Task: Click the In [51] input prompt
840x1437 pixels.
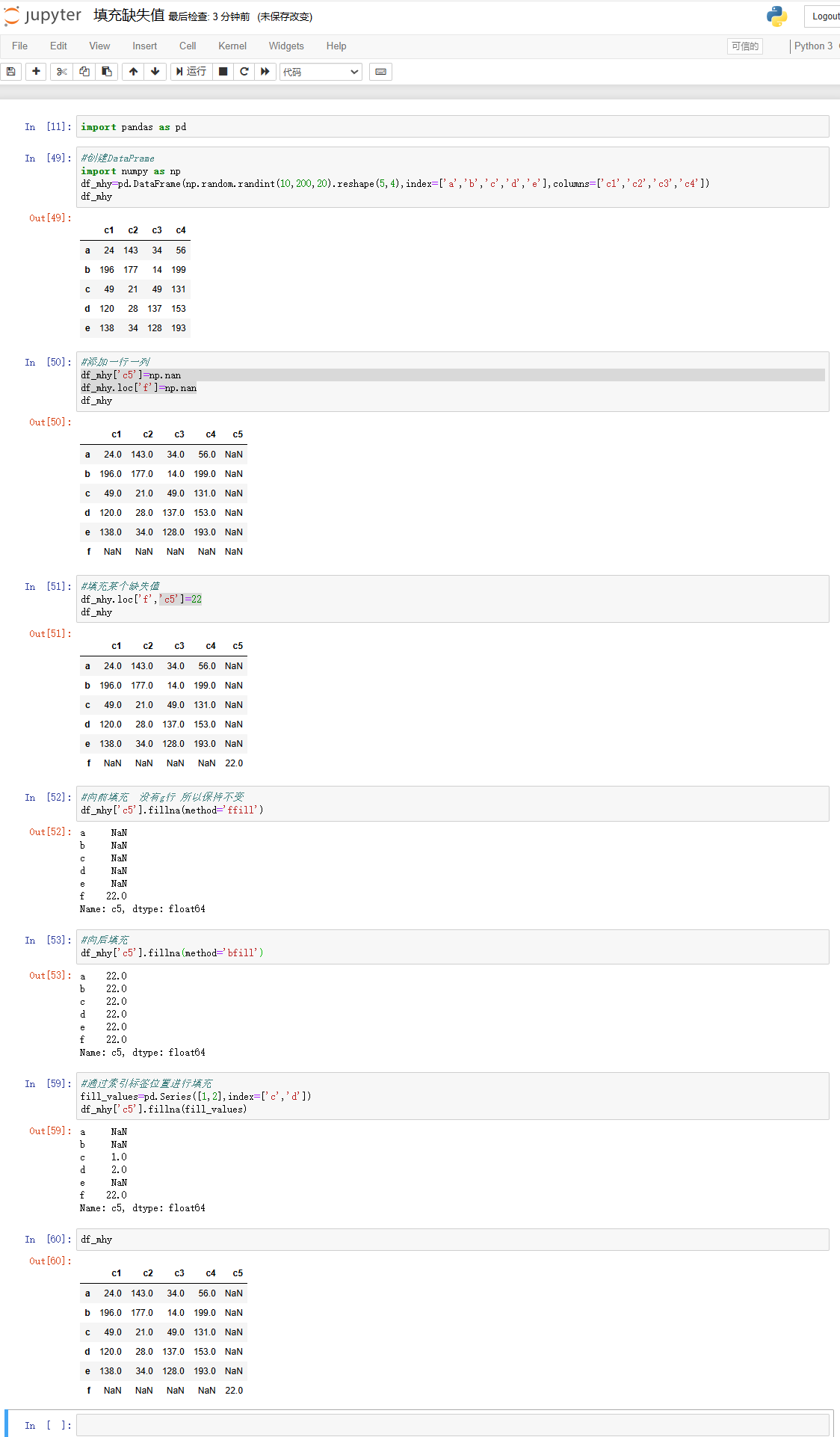Action: (x=49, y=586)
